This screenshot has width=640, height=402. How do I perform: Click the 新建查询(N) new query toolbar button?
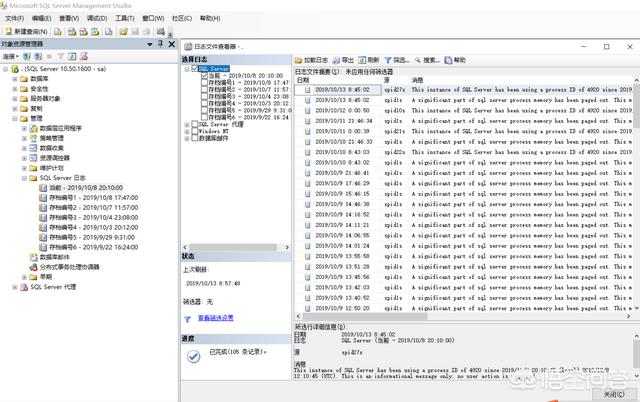27,31
